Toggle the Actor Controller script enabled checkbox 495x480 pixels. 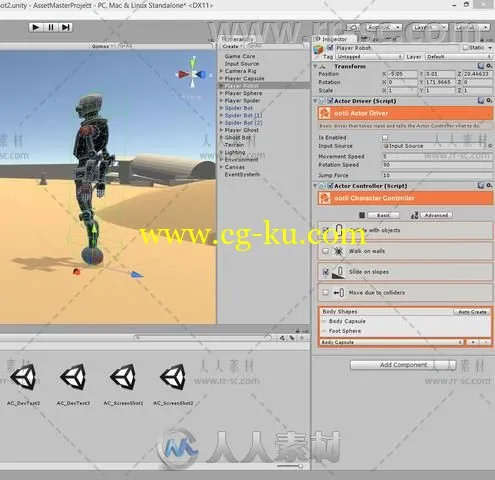pyautogui.click(x=330, y=185)
